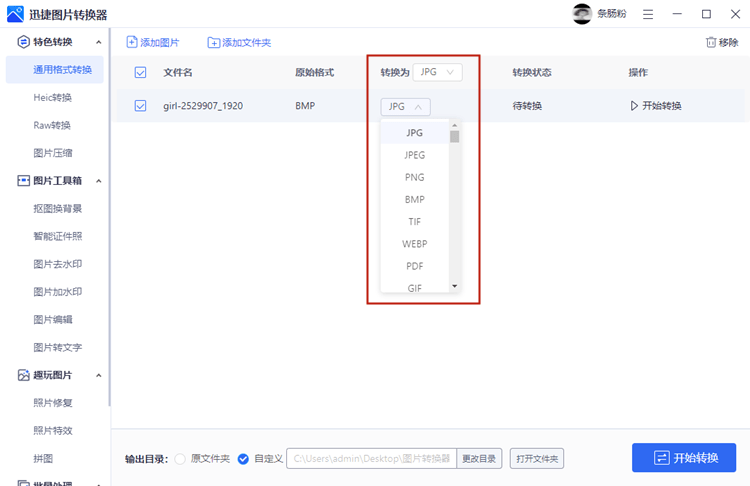Click the format list scroll-up arrow
The width and height of the screenshot is (750, 486).
coord(454,125)
